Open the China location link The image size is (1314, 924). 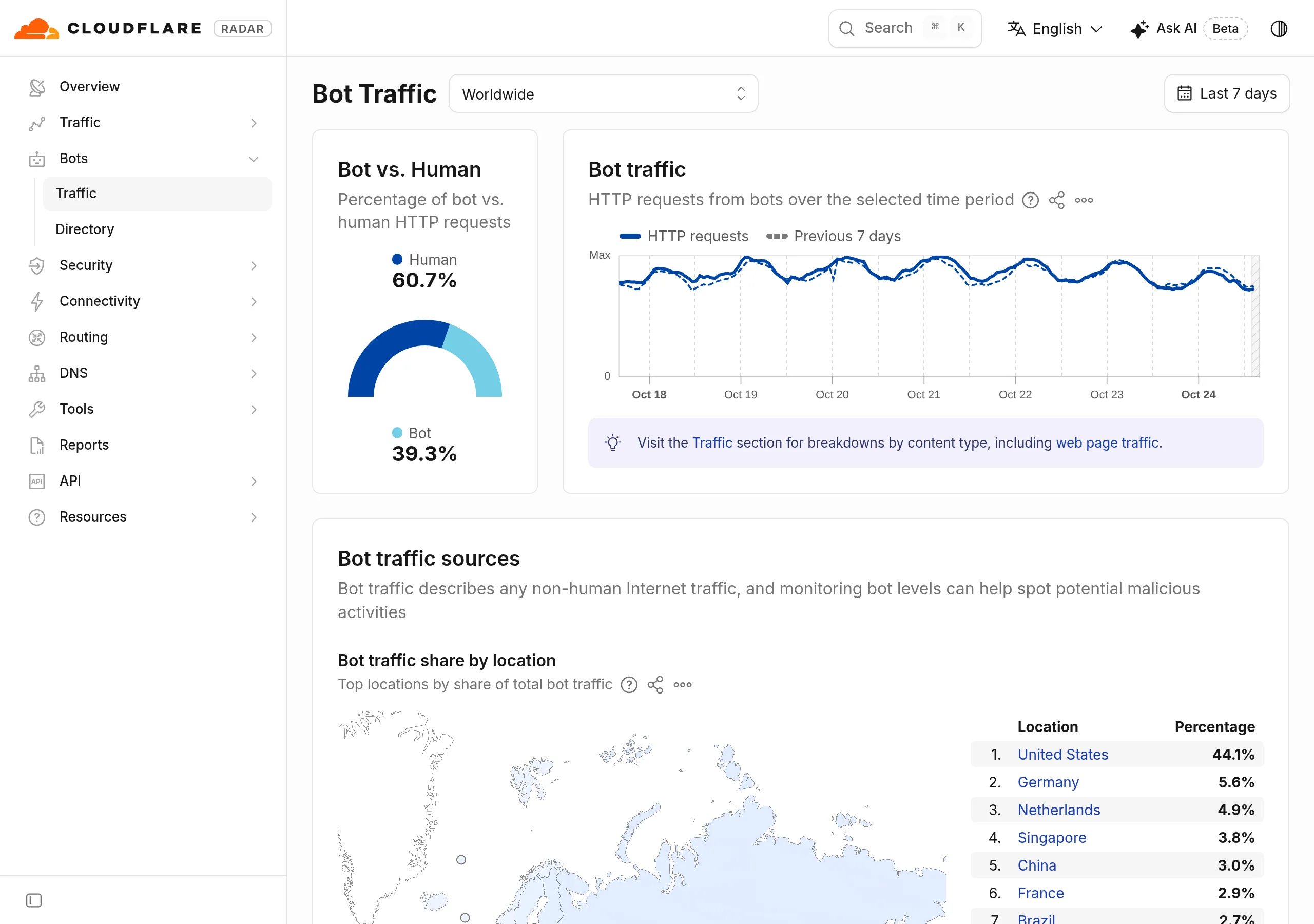coord(1037,865)
